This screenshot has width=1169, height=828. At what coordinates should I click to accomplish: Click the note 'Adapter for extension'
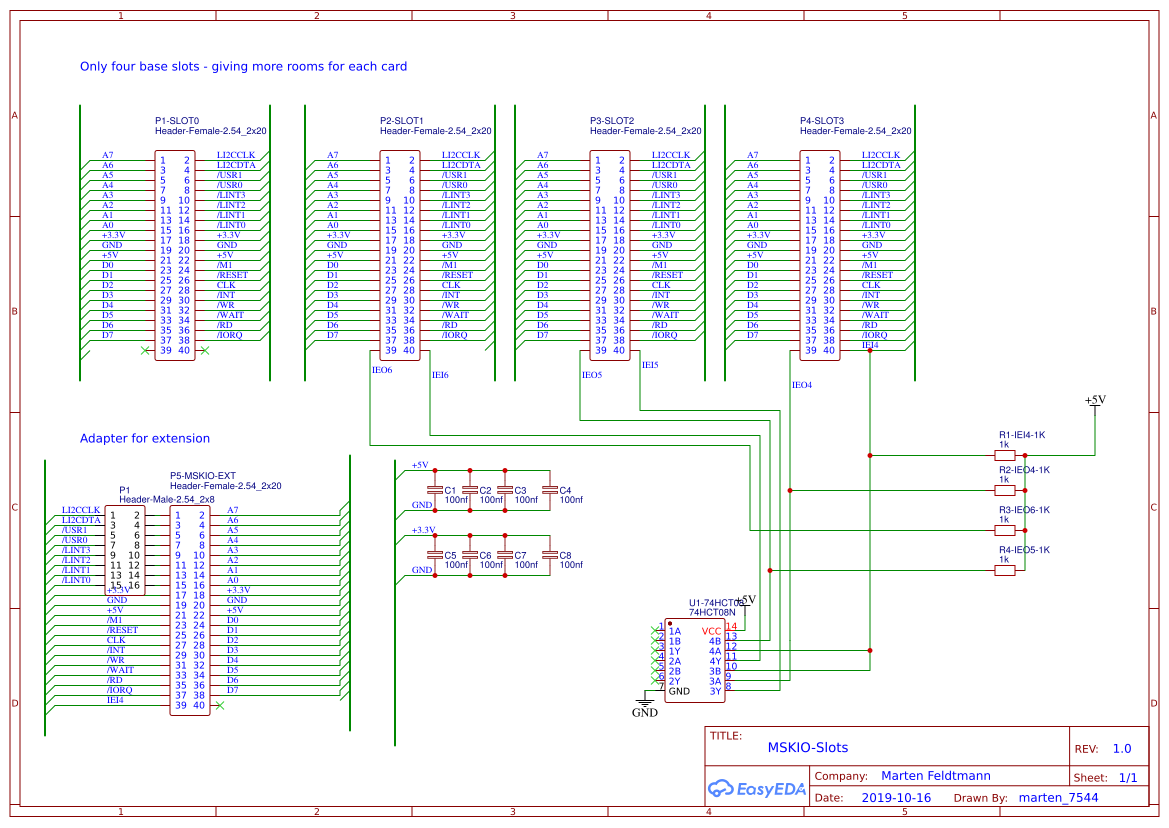[x=145, y=438]
